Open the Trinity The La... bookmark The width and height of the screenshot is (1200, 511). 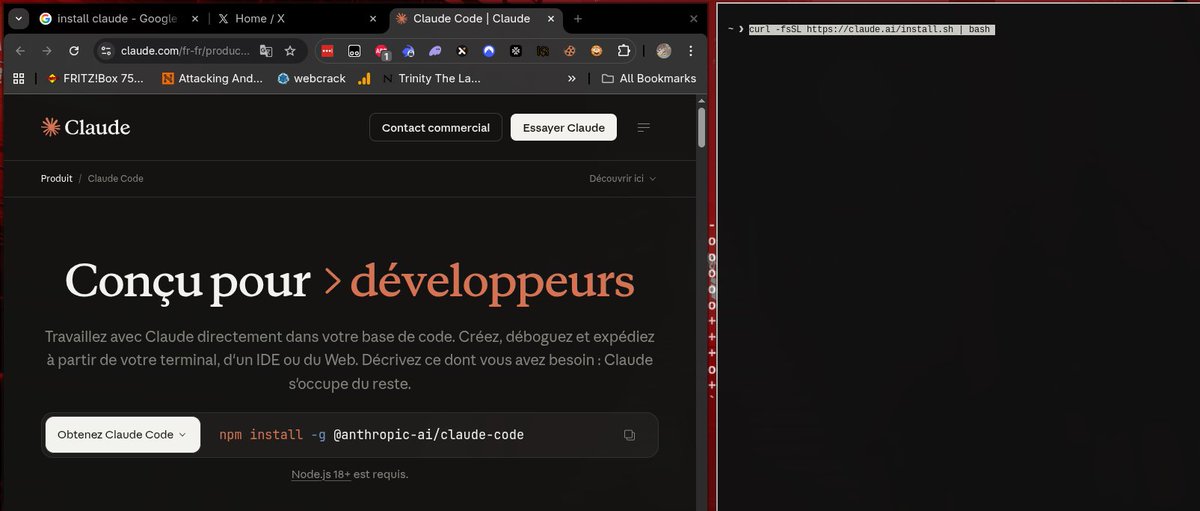[432, 78]
